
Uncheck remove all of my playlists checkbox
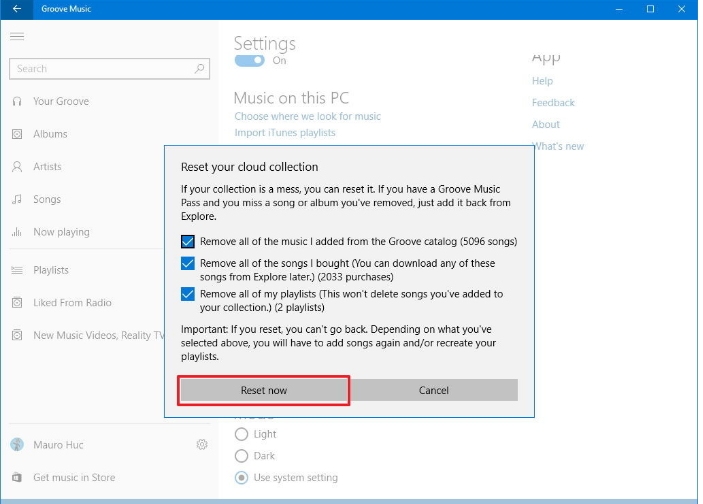pyautogui.click(x=188, y=294)
